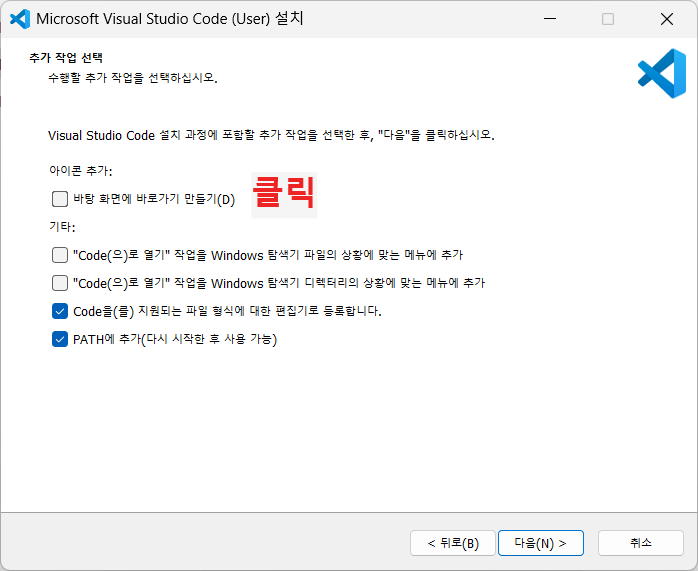Uncheck registering Code as editor for supported files
698x571 pixels.
(x=60, y=311)
